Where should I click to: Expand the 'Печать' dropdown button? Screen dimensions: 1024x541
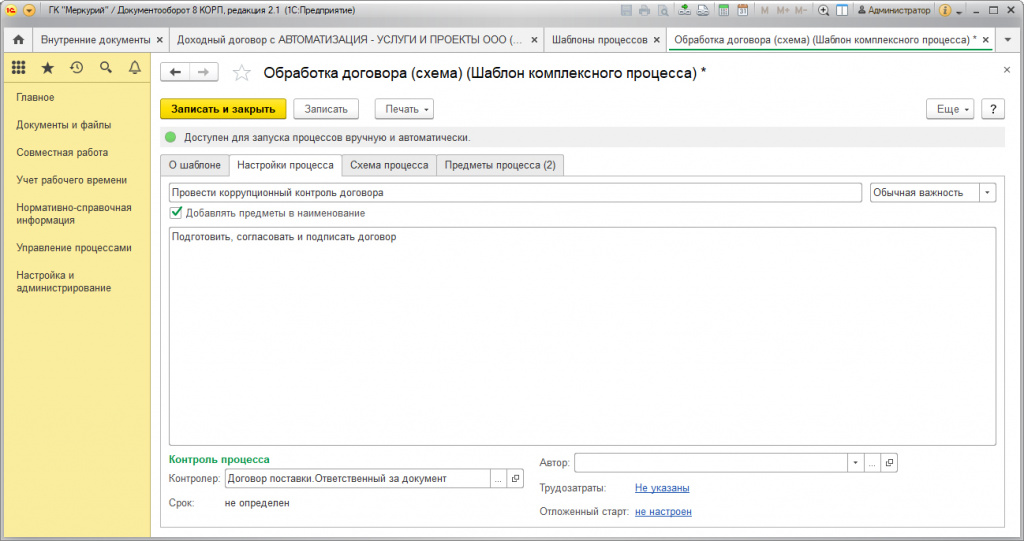[404, 109]
